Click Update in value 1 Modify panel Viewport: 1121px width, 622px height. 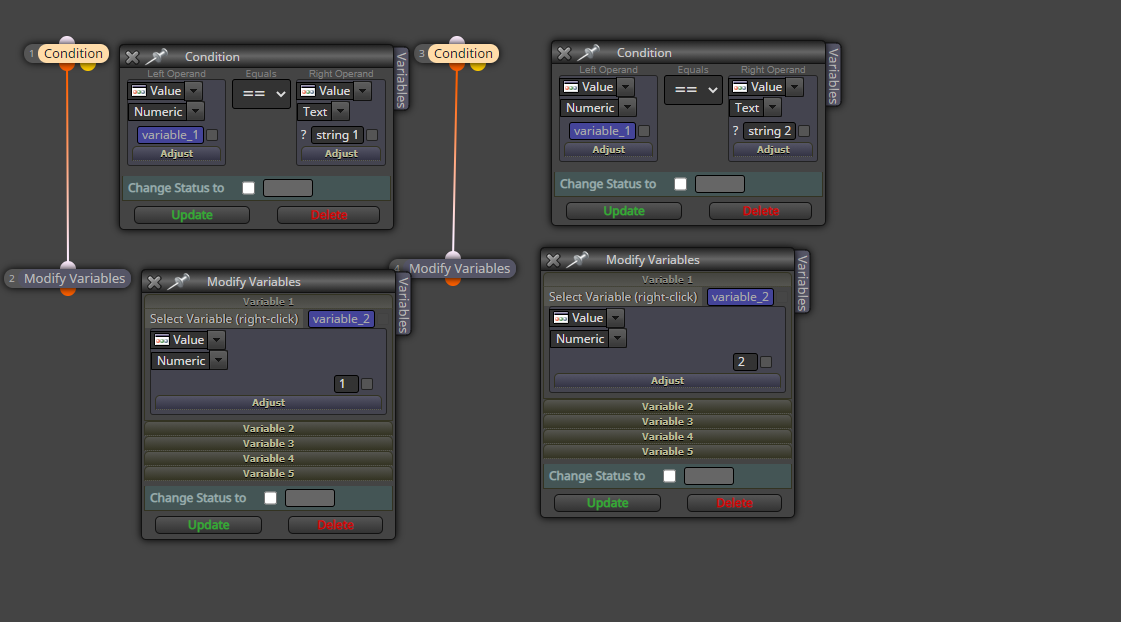click(209, 525)
